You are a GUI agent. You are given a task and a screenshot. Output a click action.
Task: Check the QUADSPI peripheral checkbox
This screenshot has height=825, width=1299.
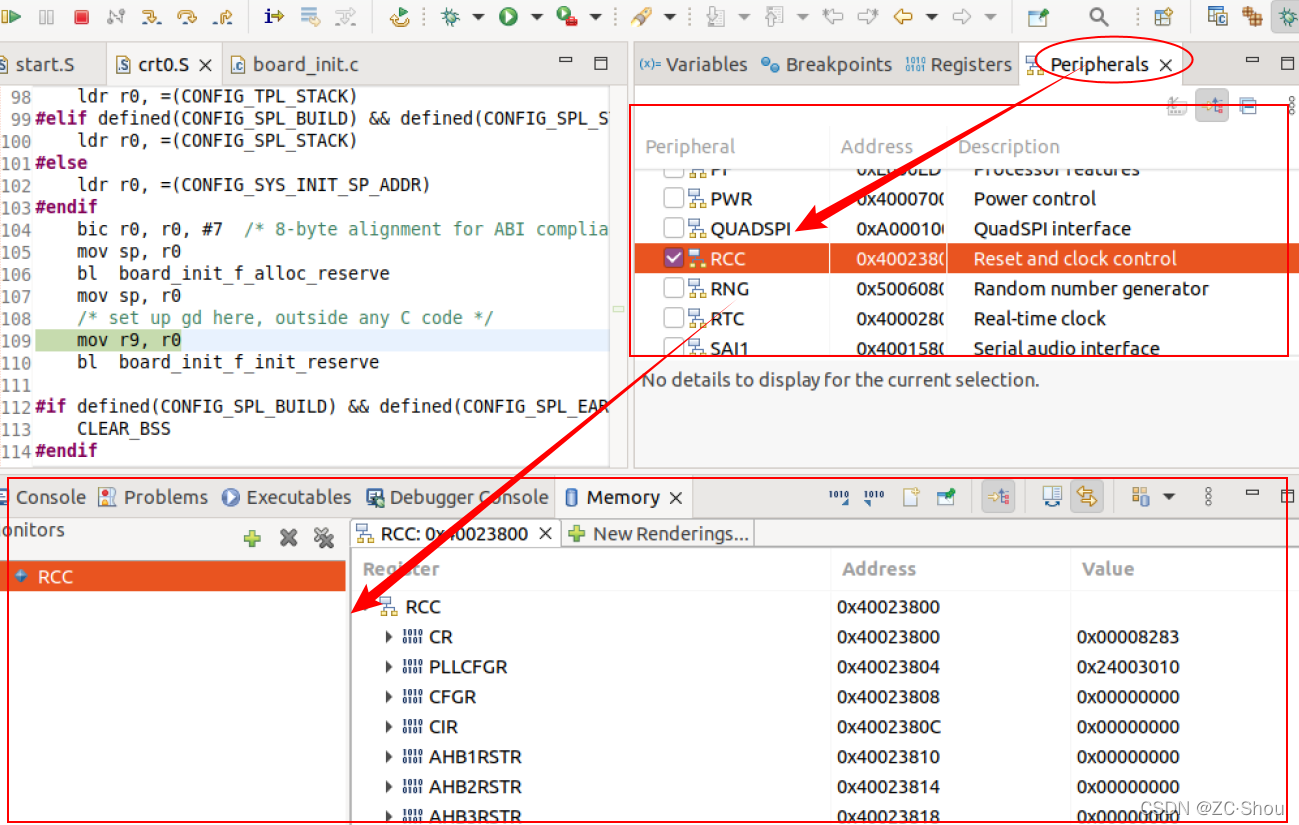(674, 229)
